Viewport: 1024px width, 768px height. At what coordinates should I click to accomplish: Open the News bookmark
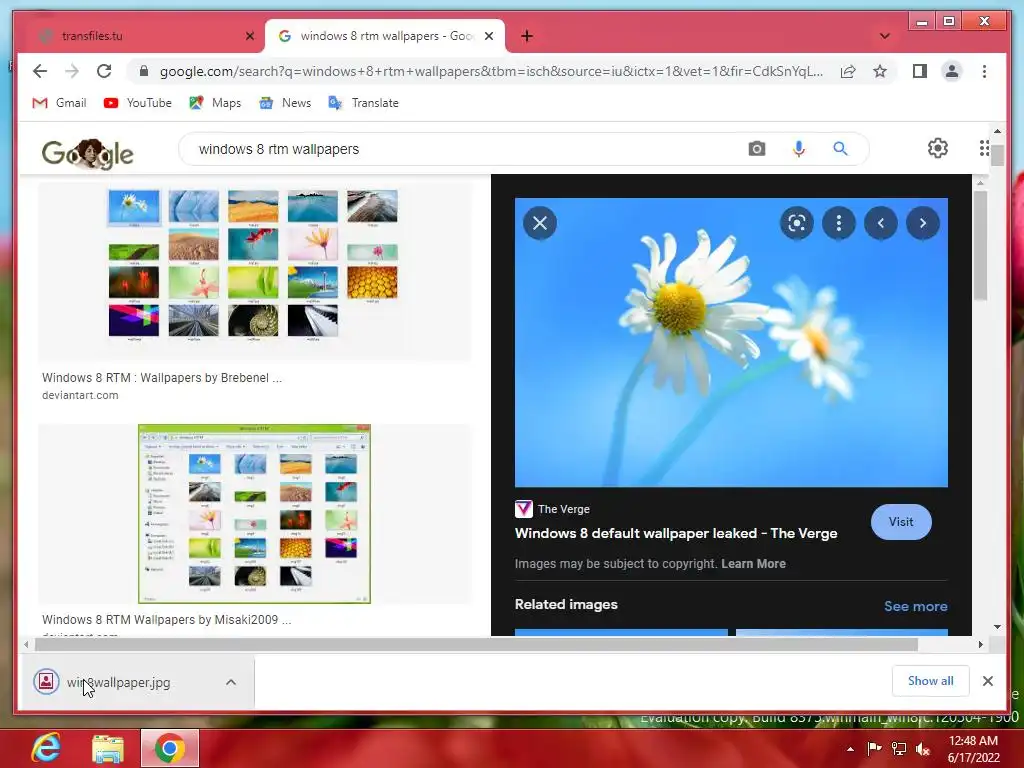click(x=285, y=103)
